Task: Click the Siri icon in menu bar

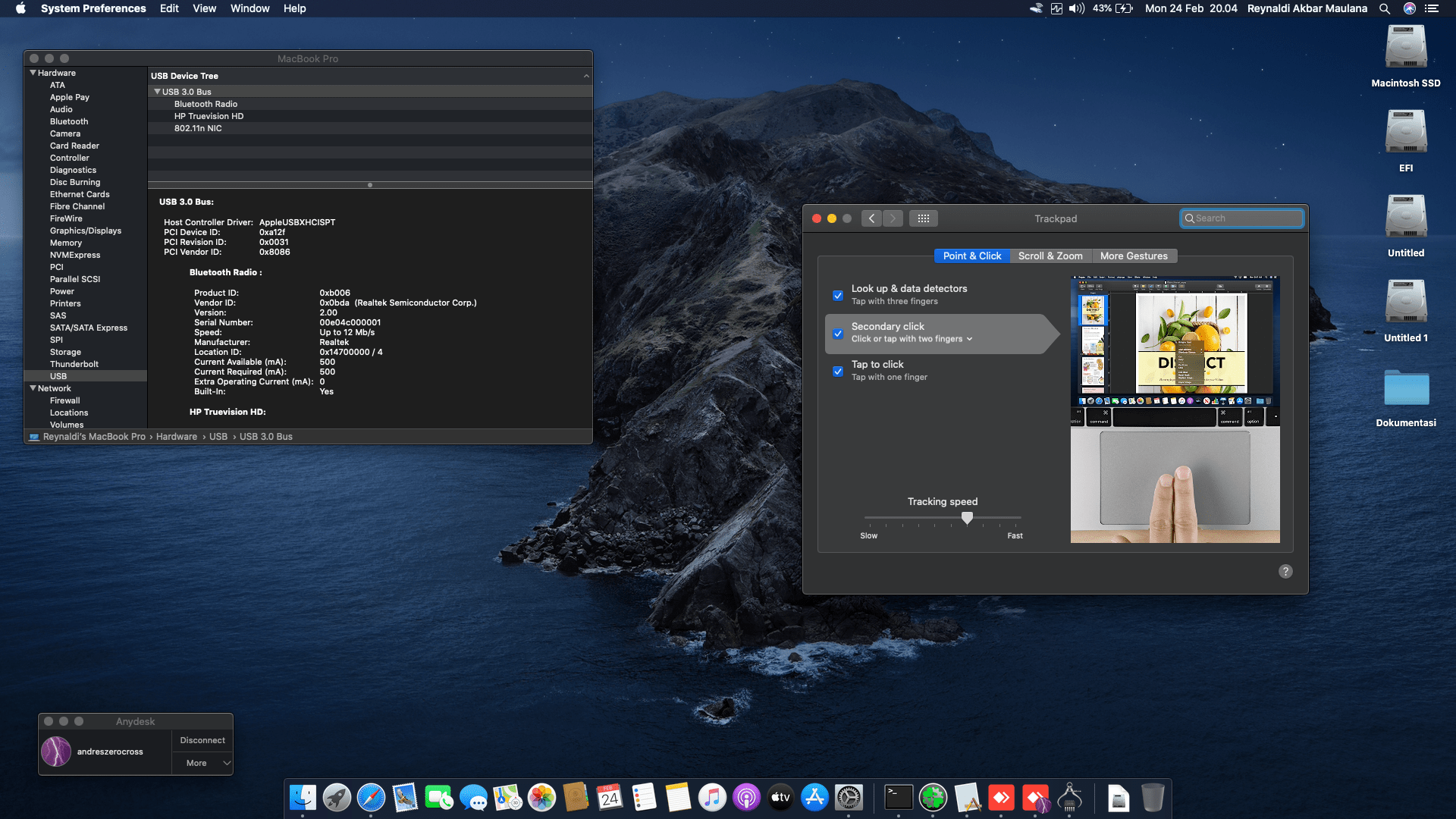Action: point(1410,8)
